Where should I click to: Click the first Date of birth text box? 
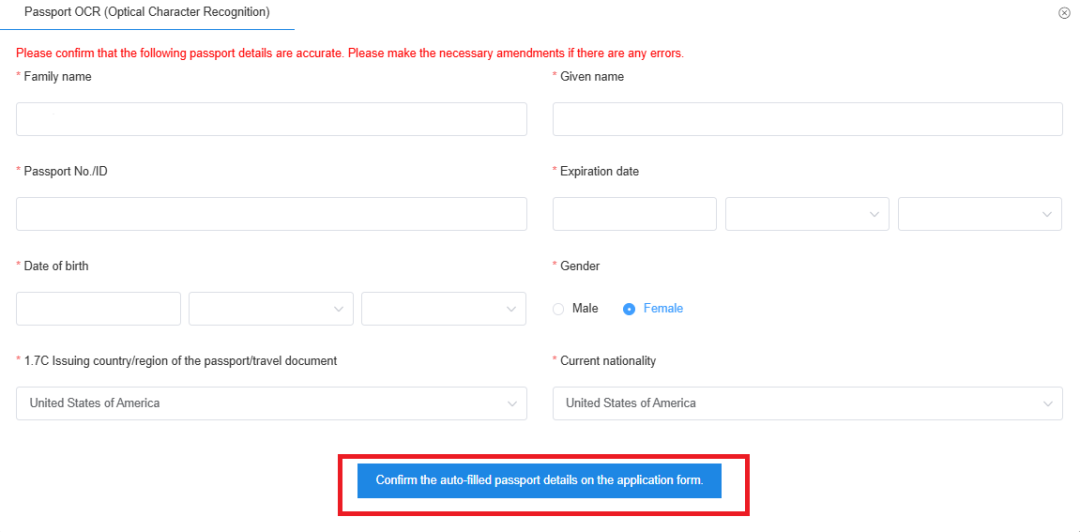pyautogui.click(x=98, y=309)
